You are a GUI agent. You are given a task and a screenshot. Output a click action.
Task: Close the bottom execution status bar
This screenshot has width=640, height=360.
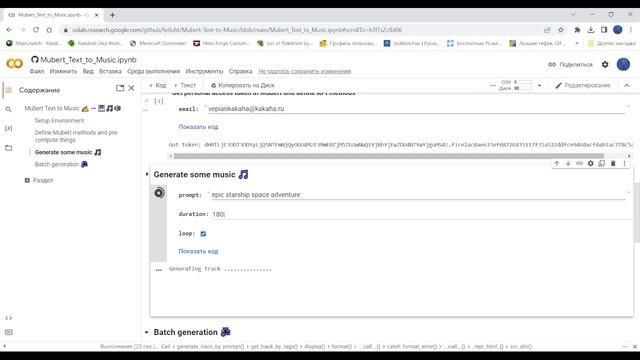tap(635, 347)
